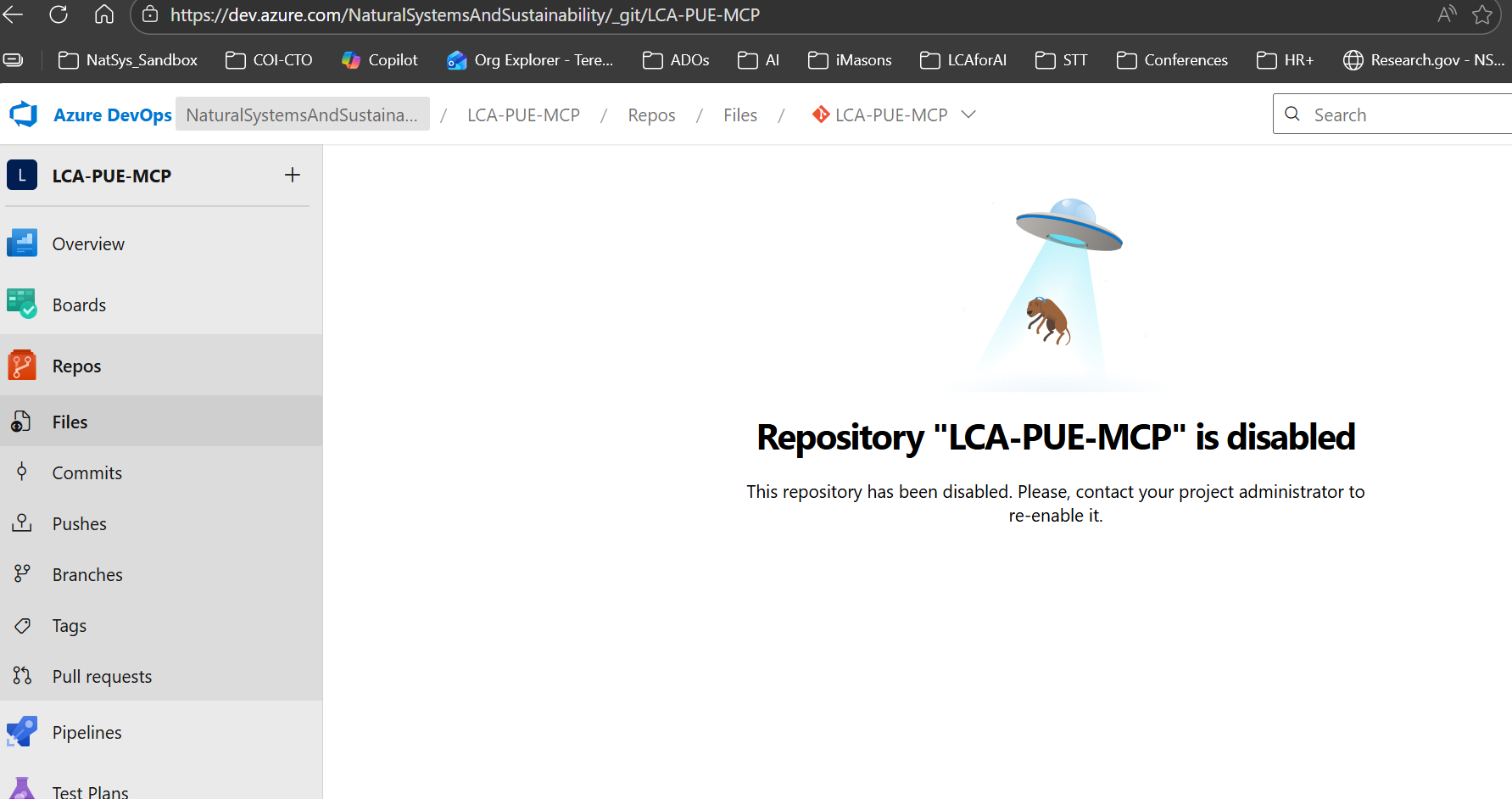Open the Boards hub icon
This screenshot has height=799, width=1512.
(22, 305)
